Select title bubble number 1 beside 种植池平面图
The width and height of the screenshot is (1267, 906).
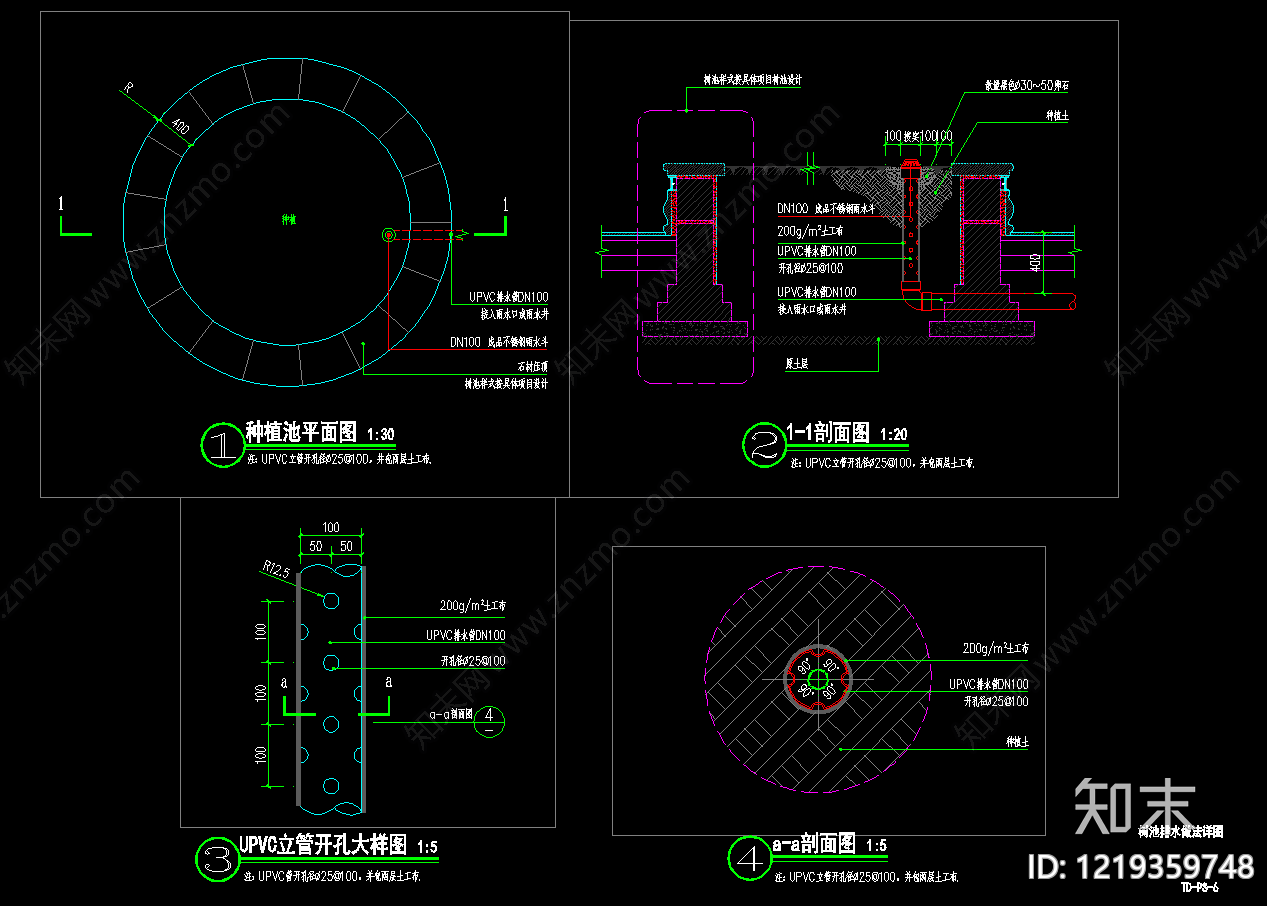tap(221, 445)
